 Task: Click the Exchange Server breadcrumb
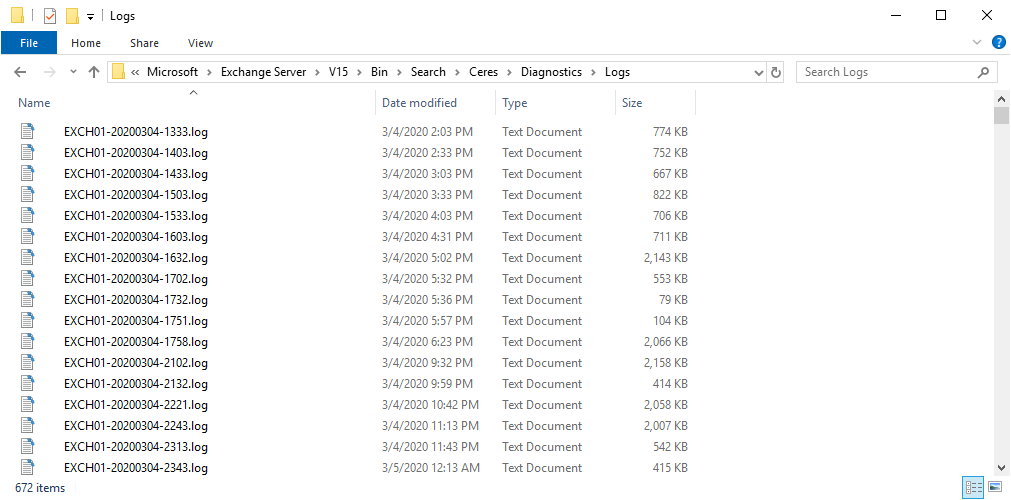tap(263, 72)
